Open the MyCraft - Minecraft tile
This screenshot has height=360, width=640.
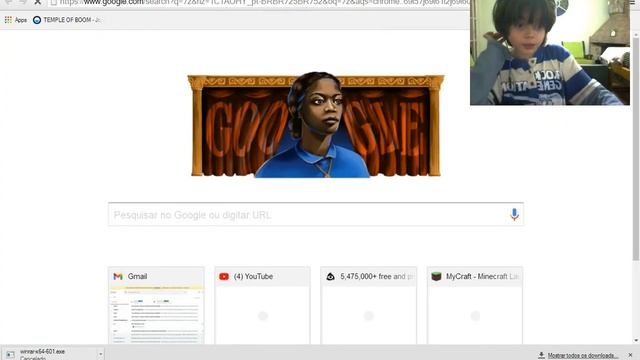tap(475, 305)
